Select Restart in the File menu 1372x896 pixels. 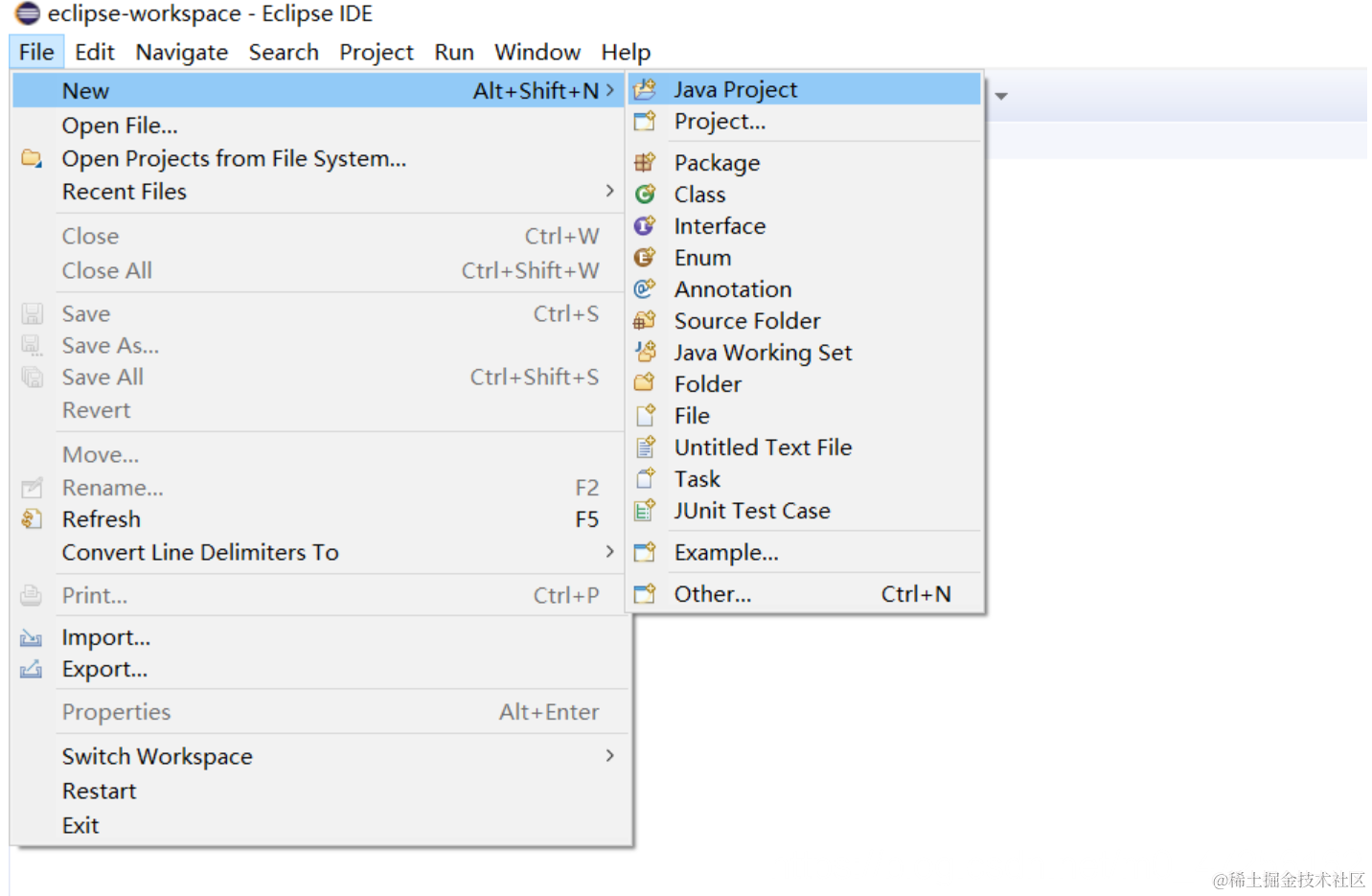coord(321,791)
